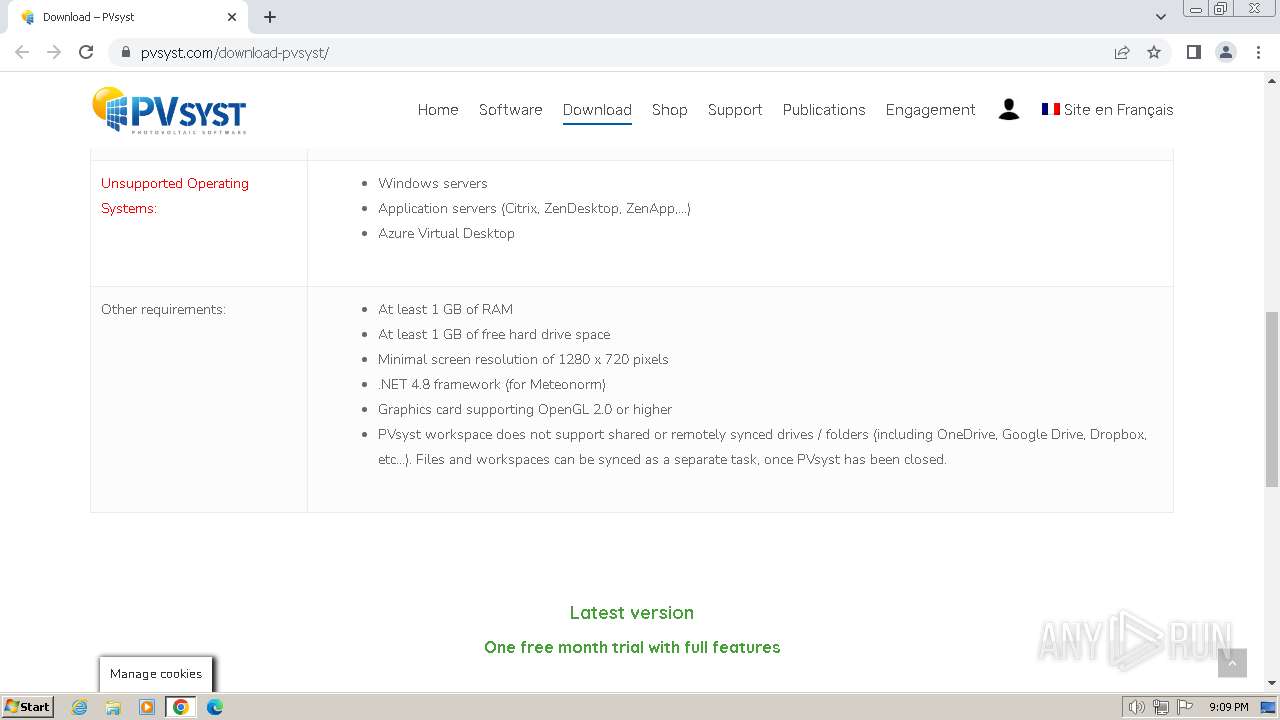Bookmark this page with the star
This screenshot has width=1280, height=720.
[1154, 52]
